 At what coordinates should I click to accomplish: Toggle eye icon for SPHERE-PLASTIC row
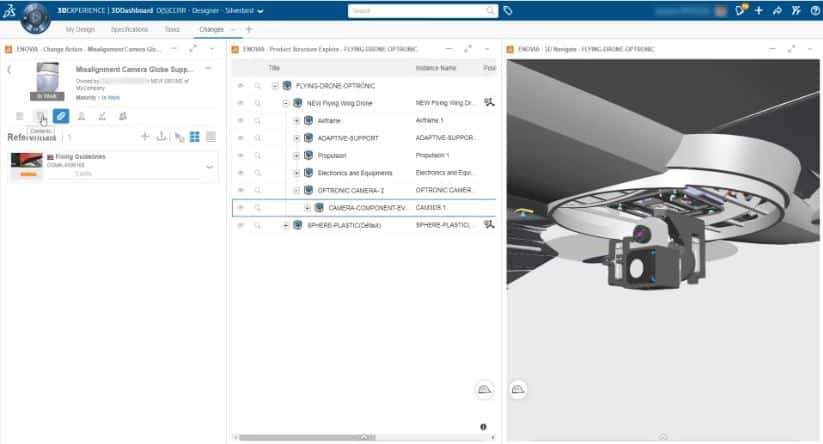pos(240,225)
